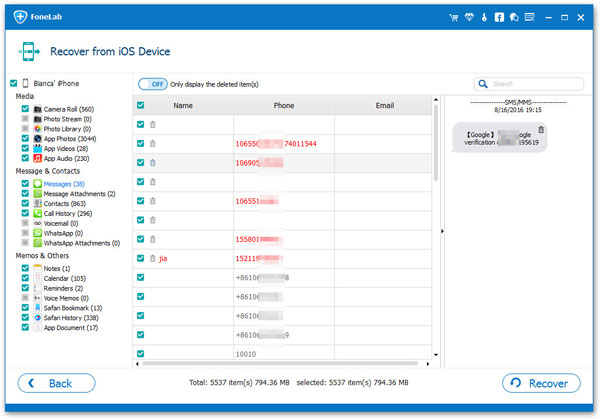Select Safari Bookmark (13) category
This screenshot has width=600, height=419.
click(73, 308)
